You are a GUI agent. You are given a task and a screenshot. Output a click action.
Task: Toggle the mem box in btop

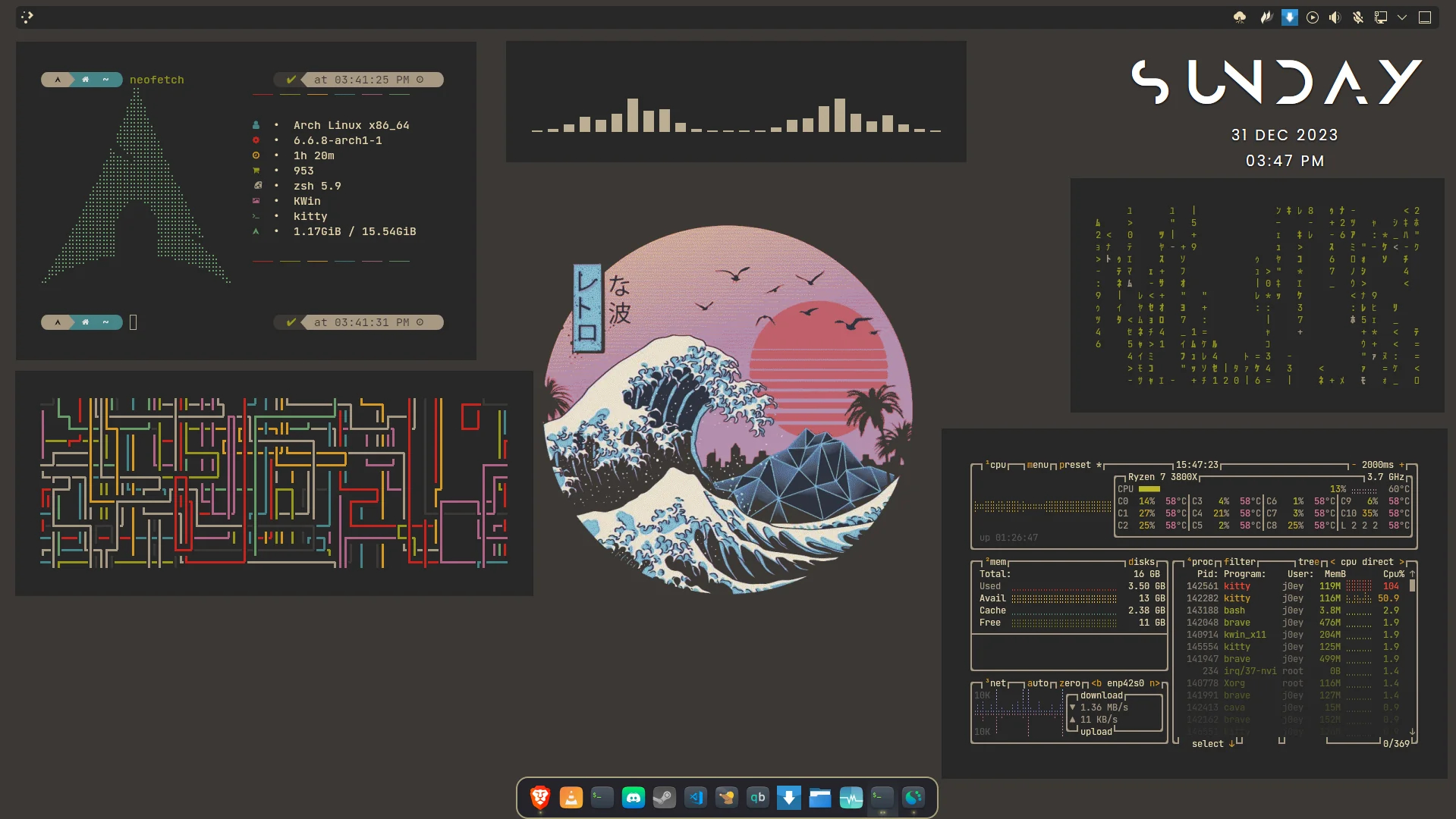[996, 562]
